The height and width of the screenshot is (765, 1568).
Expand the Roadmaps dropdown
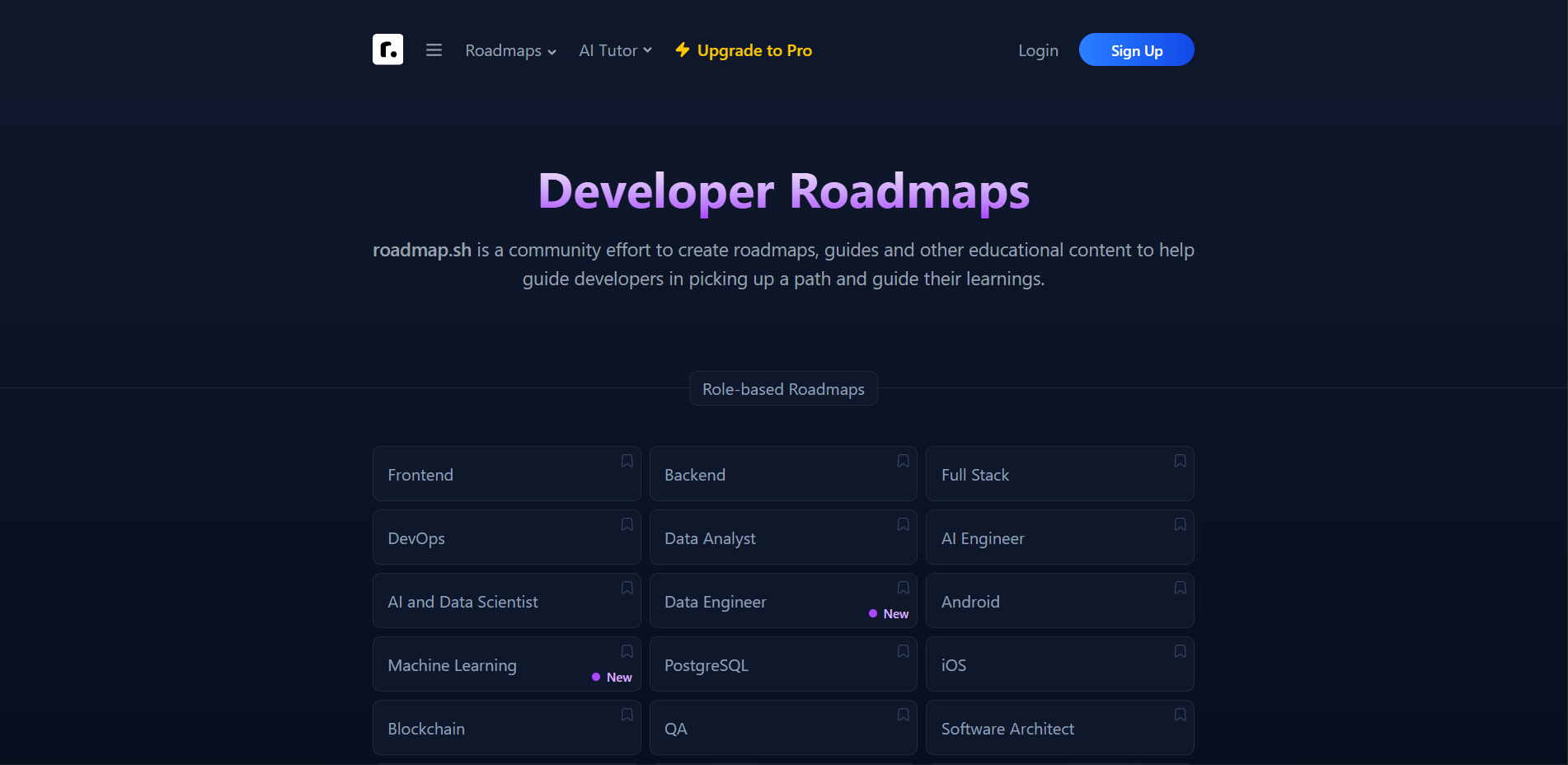(x=505, y=50)
